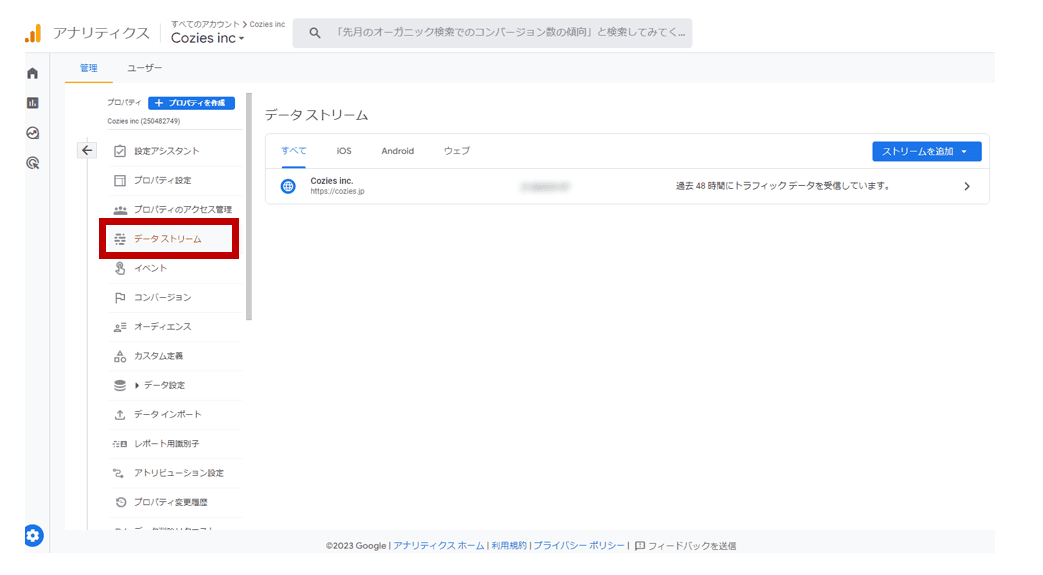Open the Advertising target icon
1043x575 pixels.
(33, 163)
